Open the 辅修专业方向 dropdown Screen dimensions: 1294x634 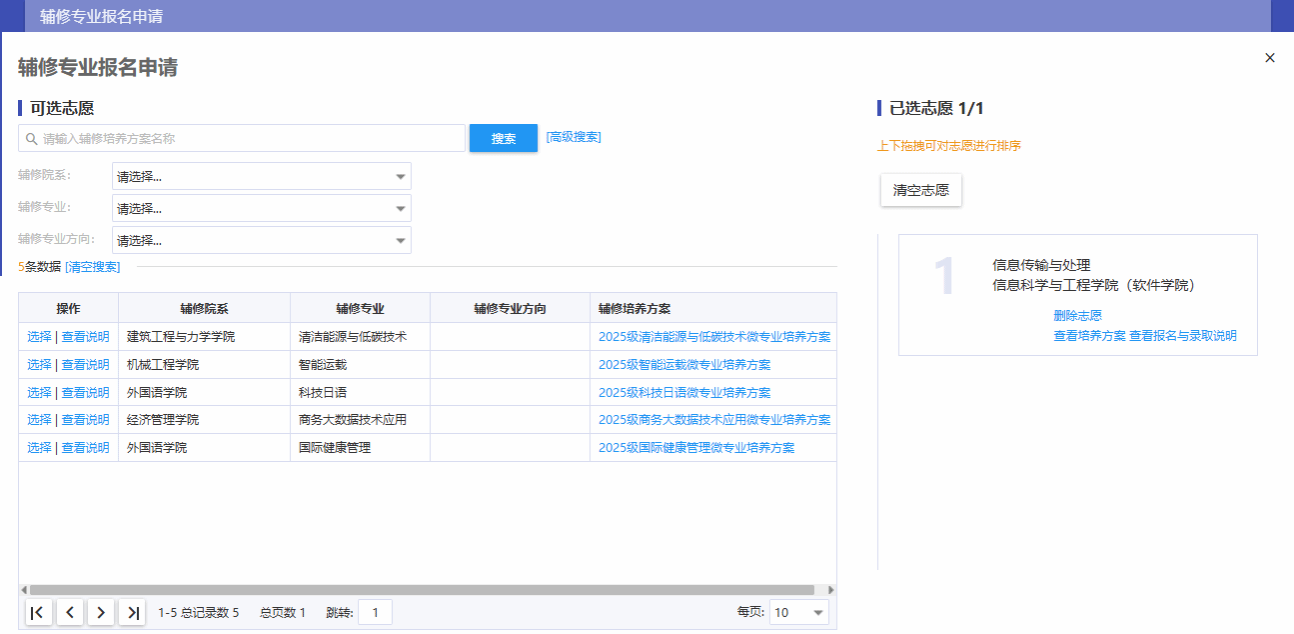[x=261, y=241]
